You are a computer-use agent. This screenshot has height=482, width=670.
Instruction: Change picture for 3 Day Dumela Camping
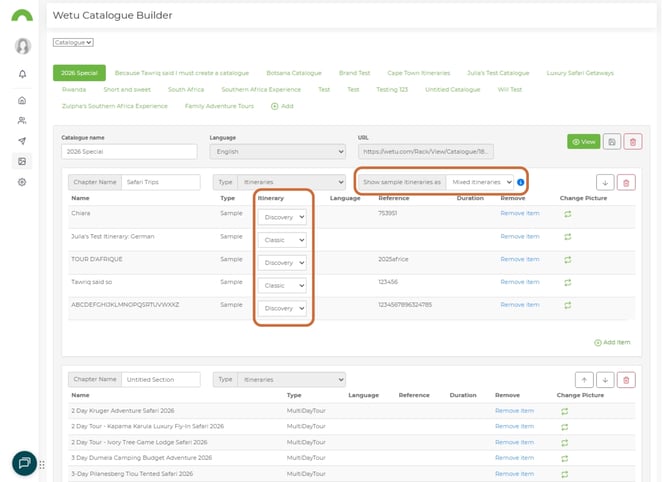(x=564, y=458)
